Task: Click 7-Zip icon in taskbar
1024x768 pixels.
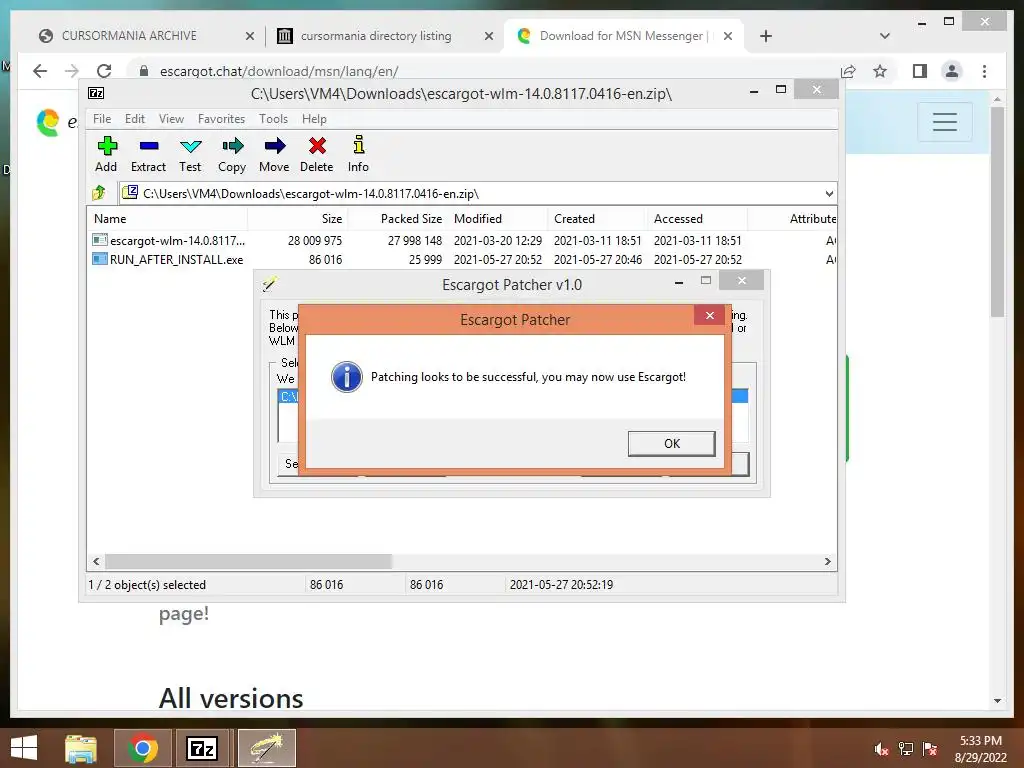Action: (201, 748)
